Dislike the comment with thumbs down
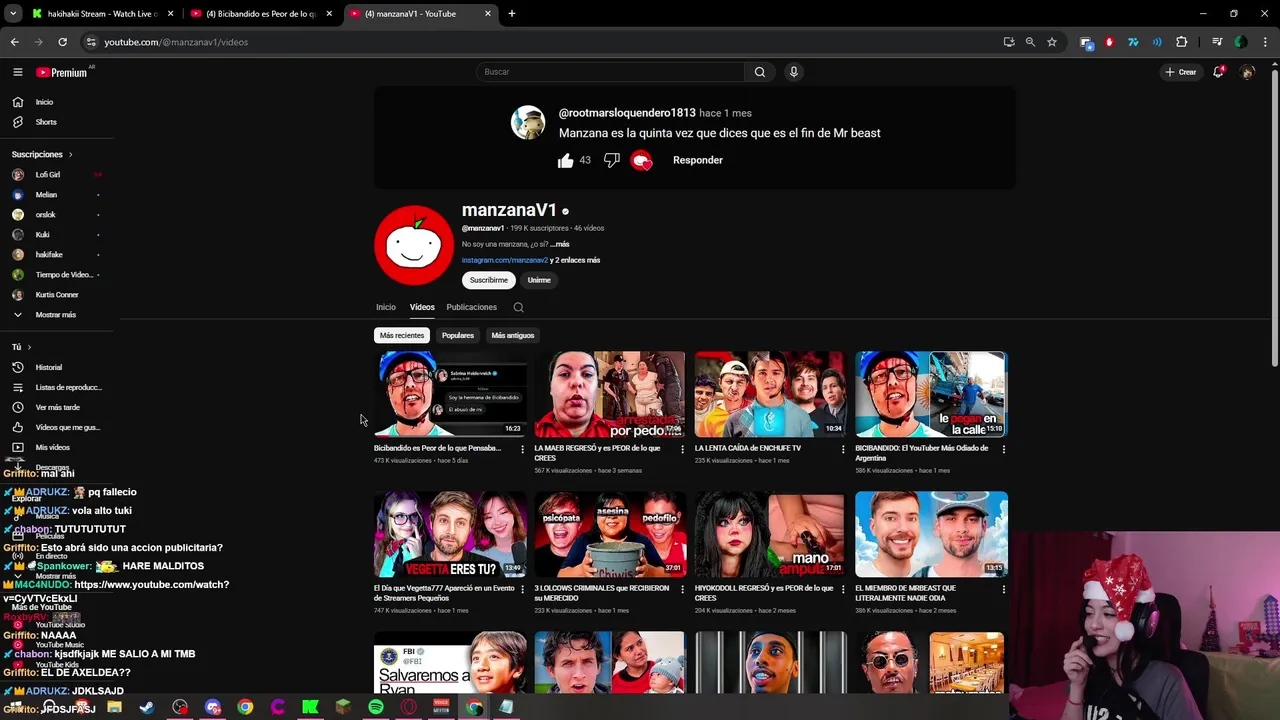The width and height of the screenshot is (1280, 720). (612, 160)
